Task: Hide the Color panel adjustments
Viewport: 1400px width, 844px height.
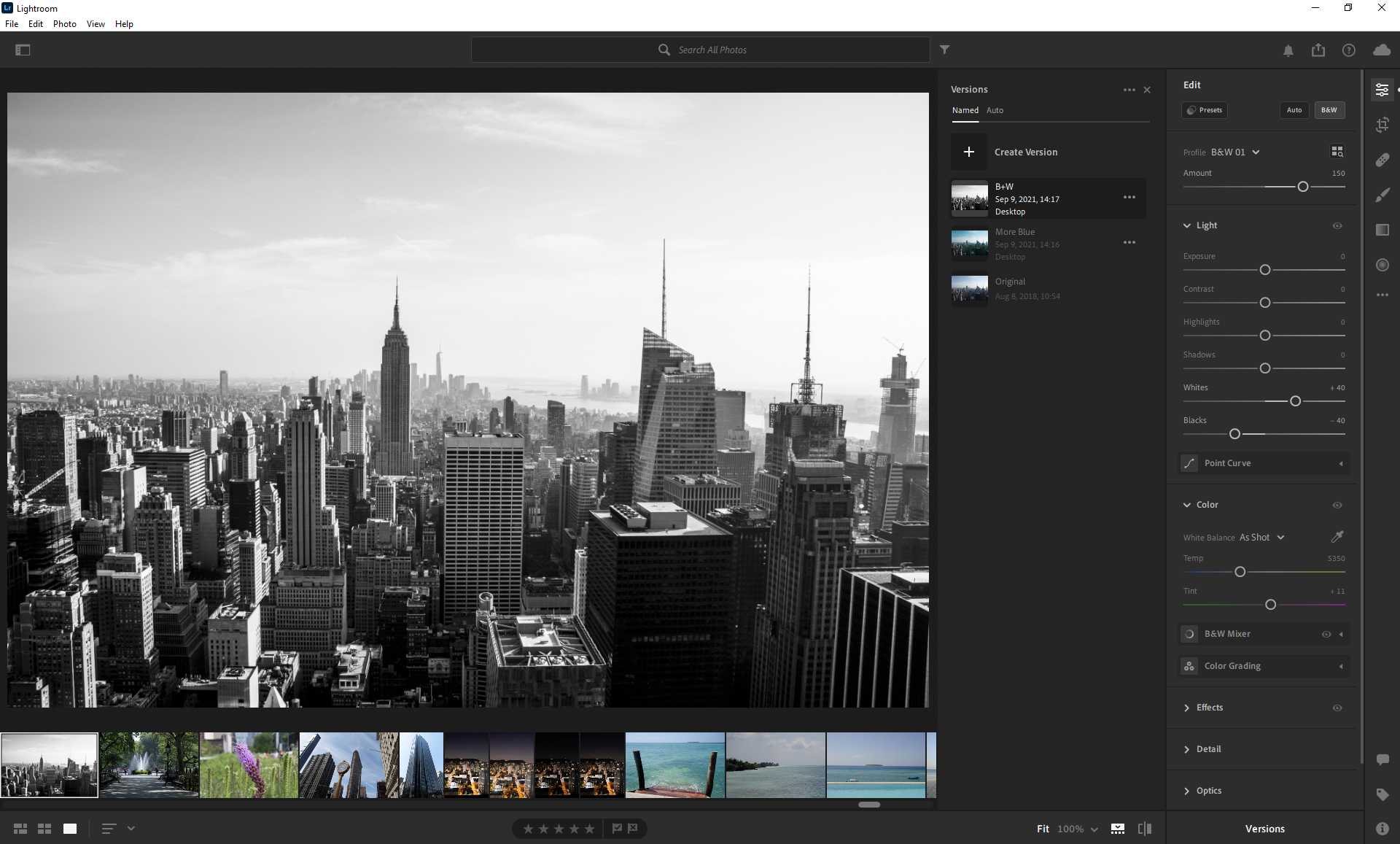Action: (x=1337, y=505)
